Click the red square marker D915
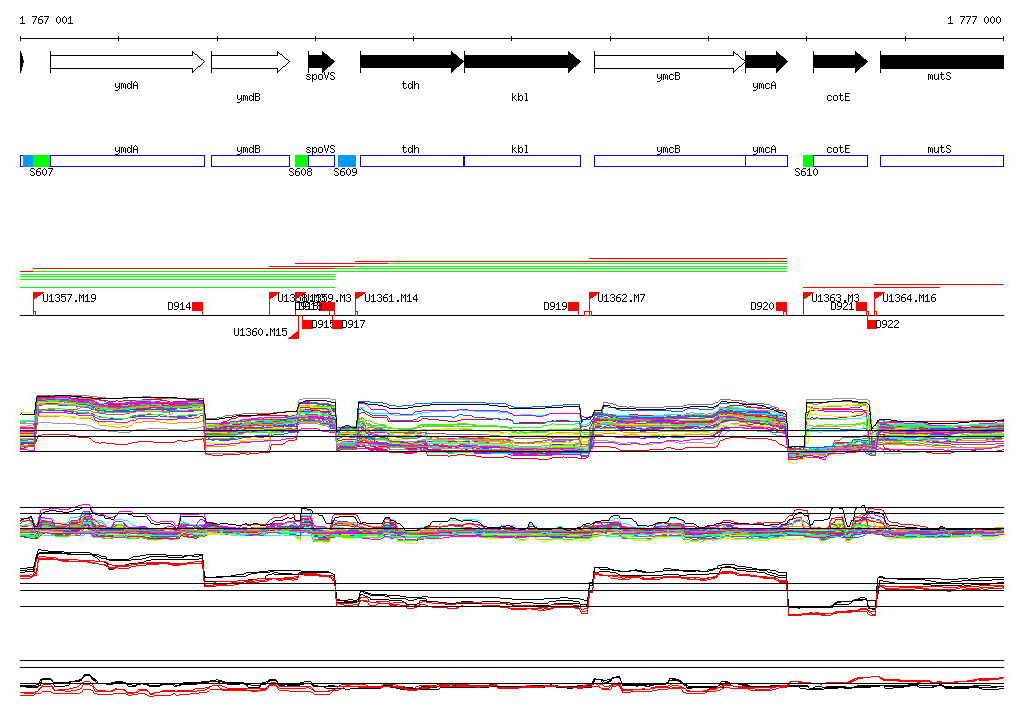 click(307, 324)
